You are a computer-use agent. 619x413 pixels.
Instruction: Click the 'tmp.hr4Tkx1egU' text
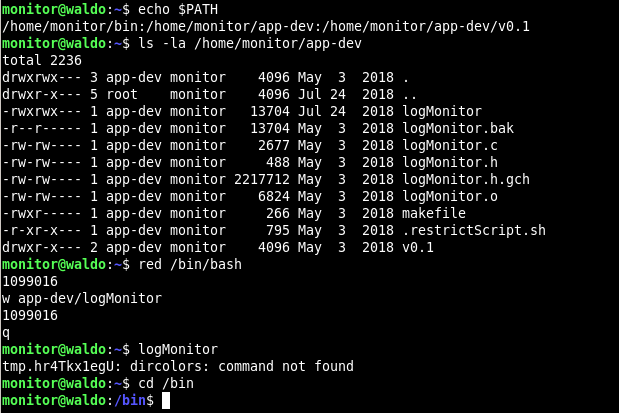point(58,366)
